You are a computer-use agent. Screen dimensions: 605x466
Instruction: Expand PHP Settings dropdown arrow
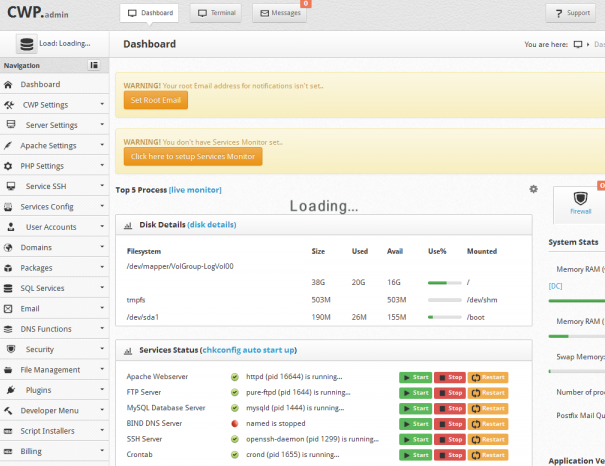tap(102, 165)
